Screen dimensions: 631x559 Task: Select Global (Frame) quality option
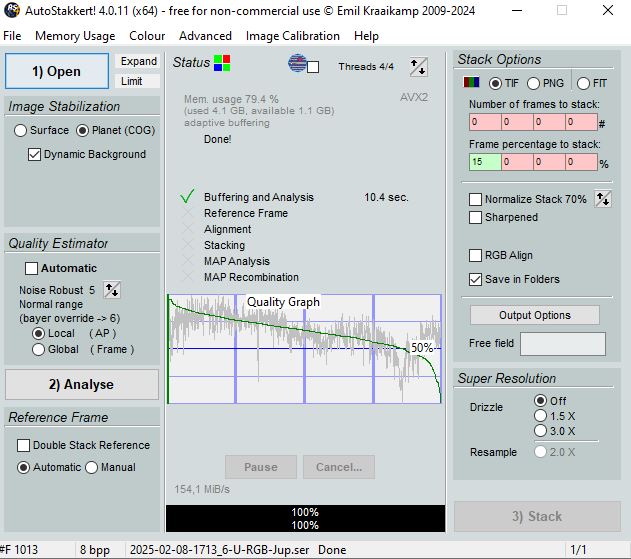pos(83,349)
